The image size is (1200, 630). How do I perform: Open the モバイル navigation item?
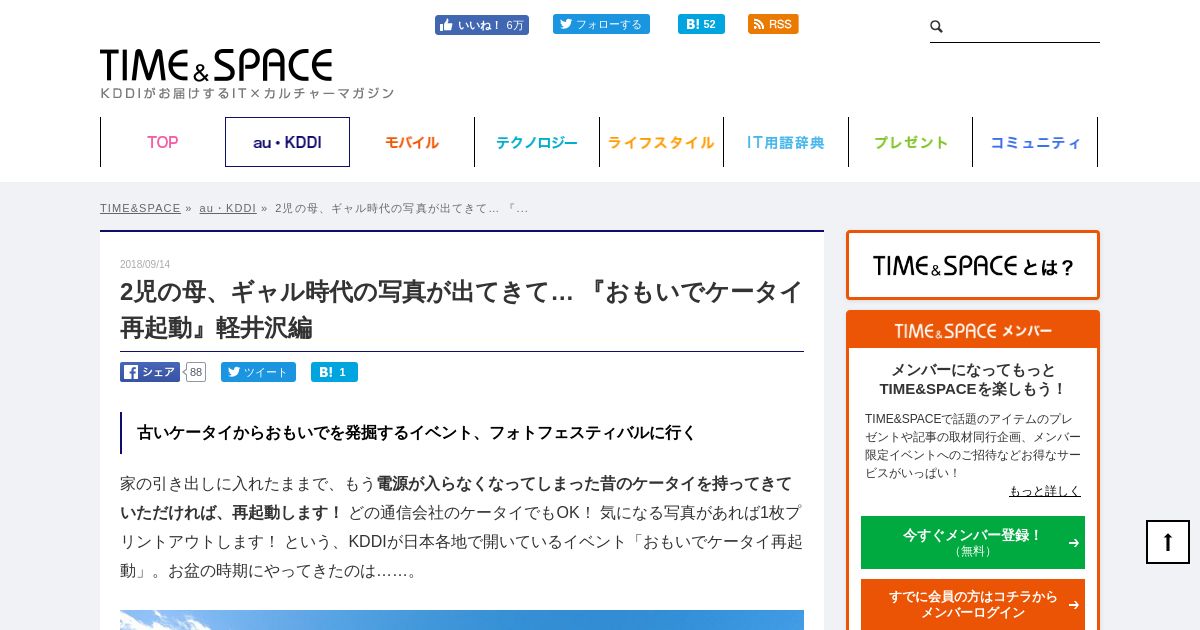[412, 142]
